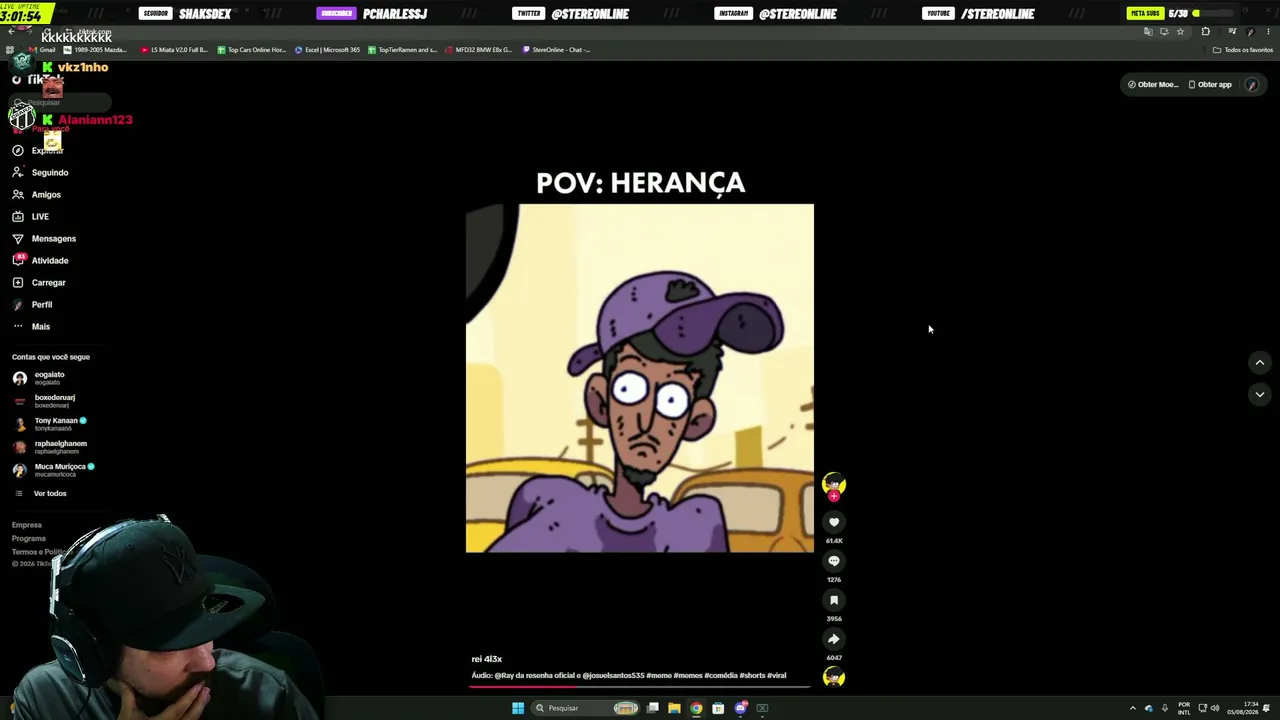Open Amigos in the TikTok sidebar

[37, 195]
